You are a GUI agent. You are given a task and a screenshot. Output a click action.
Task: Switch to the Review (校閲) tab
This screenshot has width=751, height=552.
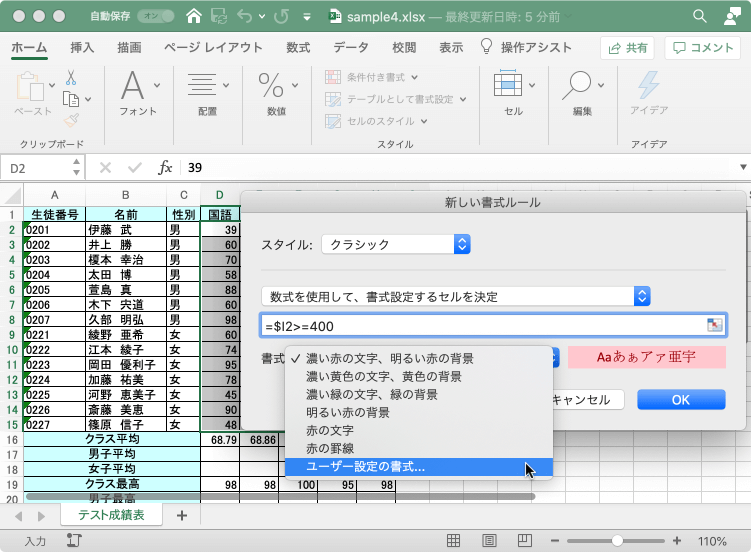click(x=404, y=47)
